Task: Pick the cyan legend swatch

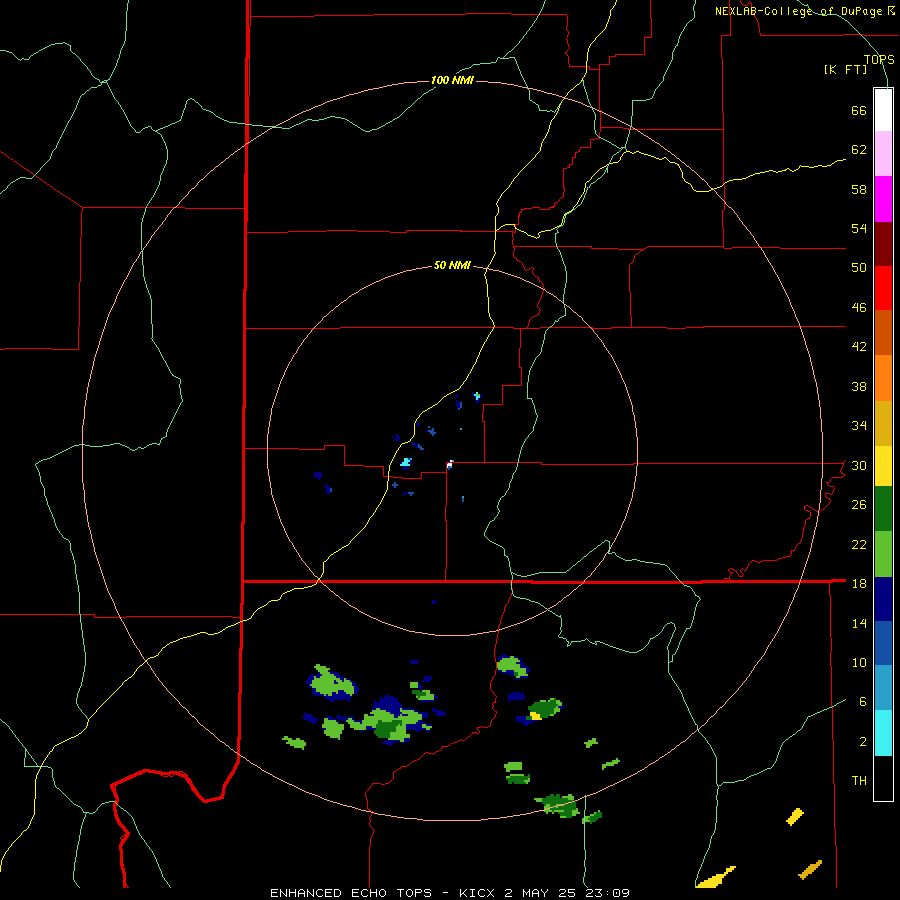Action: coord(883,733)
